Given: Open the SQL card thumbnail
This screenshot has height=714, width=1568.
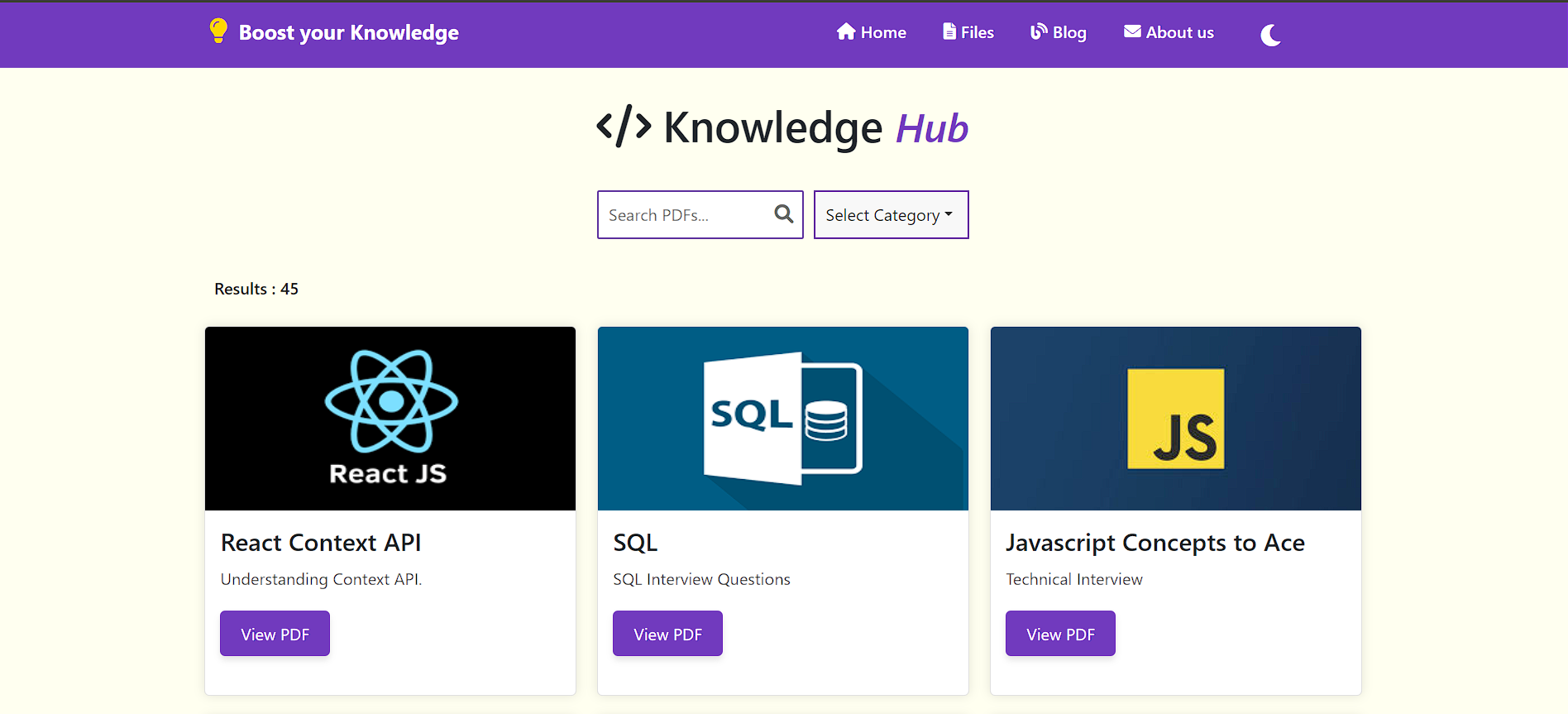Looking at the screenshot, I should (783, 419).
